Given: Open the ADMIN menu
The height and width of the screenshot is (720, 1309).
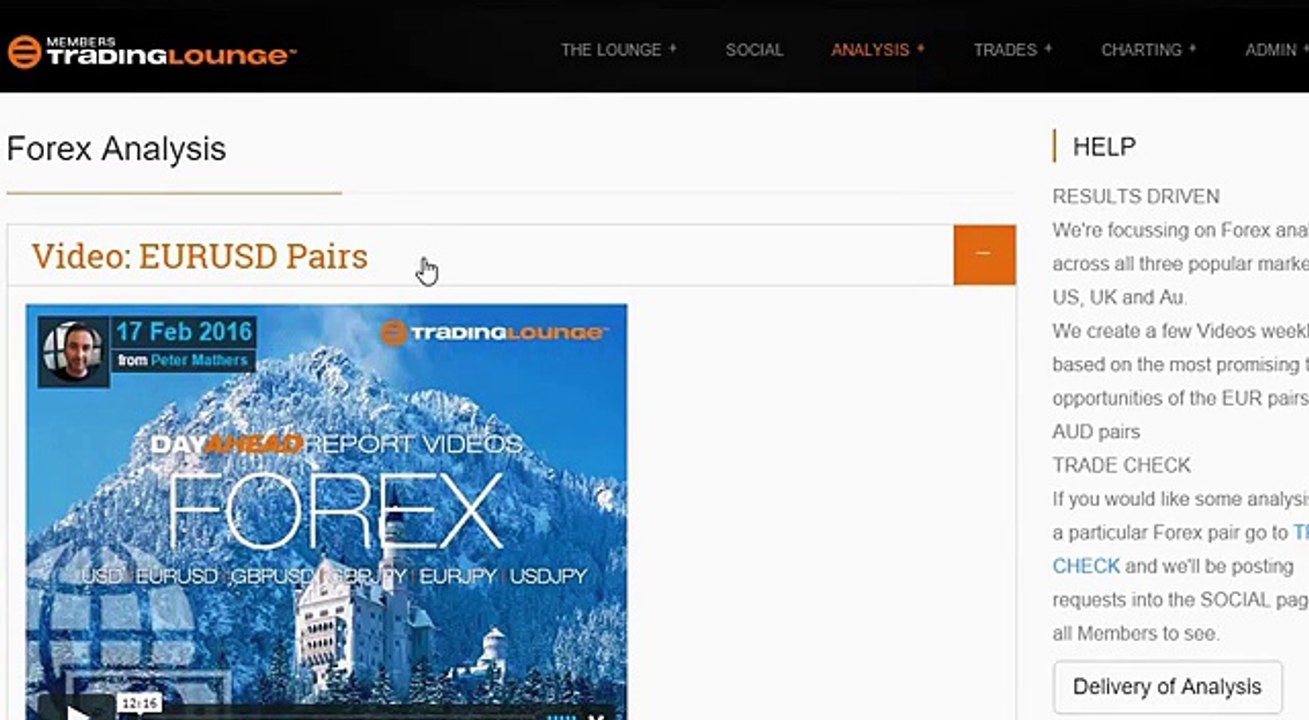Looking at the screenshot, I should 1276,49.
